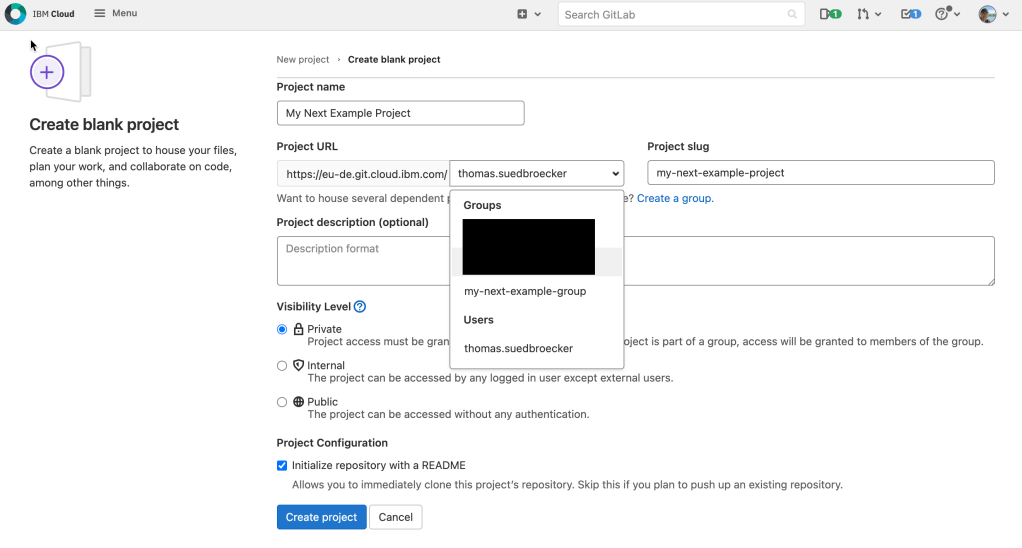The height and width of the screenshot is (548, 1022).
Task: Open the Merge requests icon
Action: click(x=869, y=14)
